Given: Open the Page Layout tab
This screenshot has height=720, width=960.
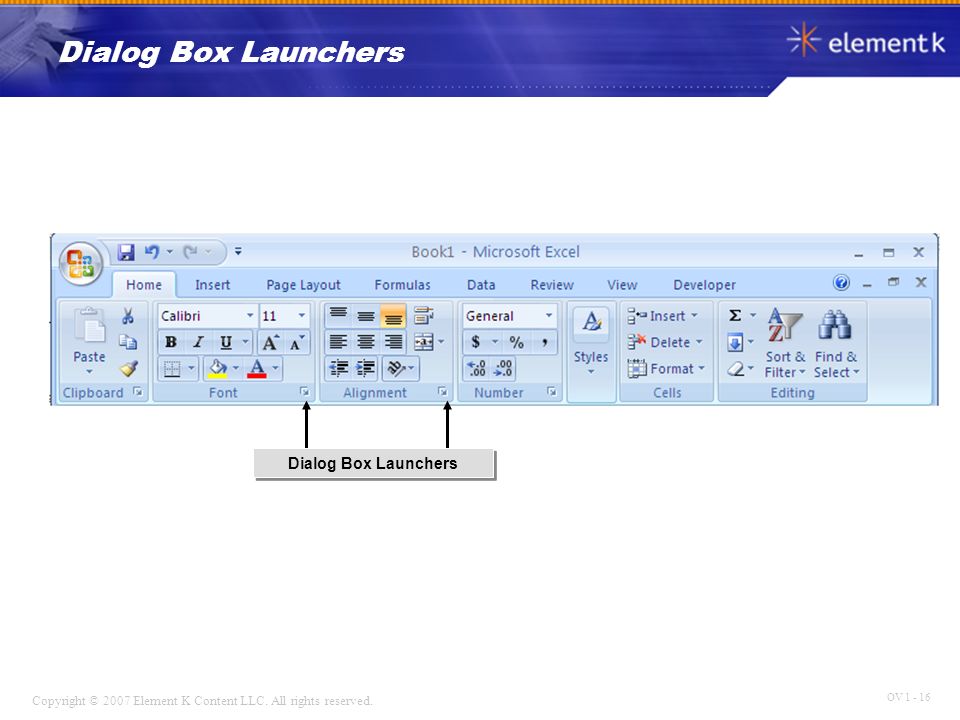Looking at the screenshot, I should 303,285.
